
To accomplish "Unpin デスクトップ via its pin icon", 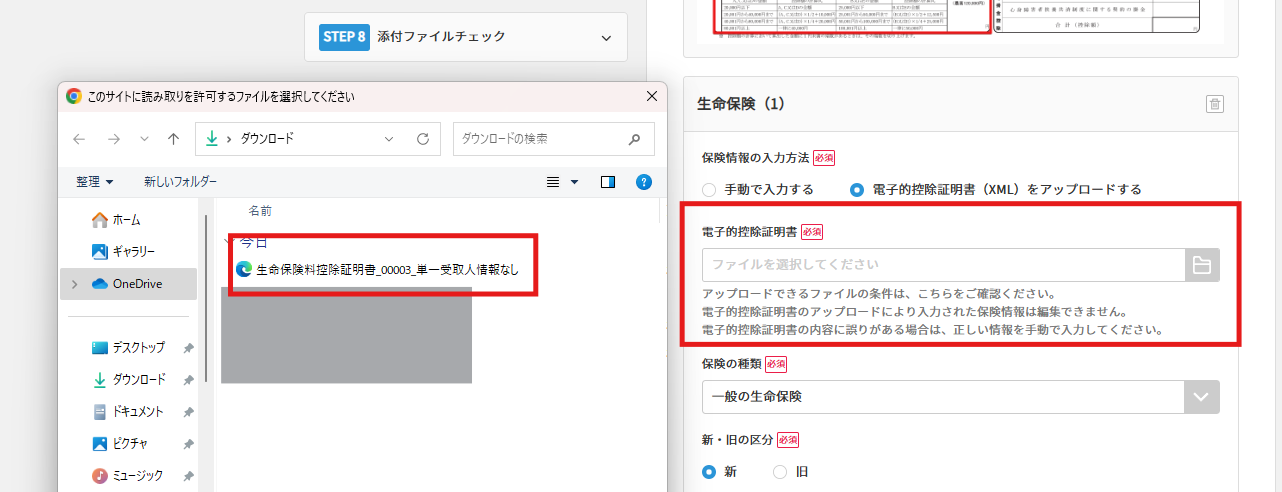I will click(188, 348).
